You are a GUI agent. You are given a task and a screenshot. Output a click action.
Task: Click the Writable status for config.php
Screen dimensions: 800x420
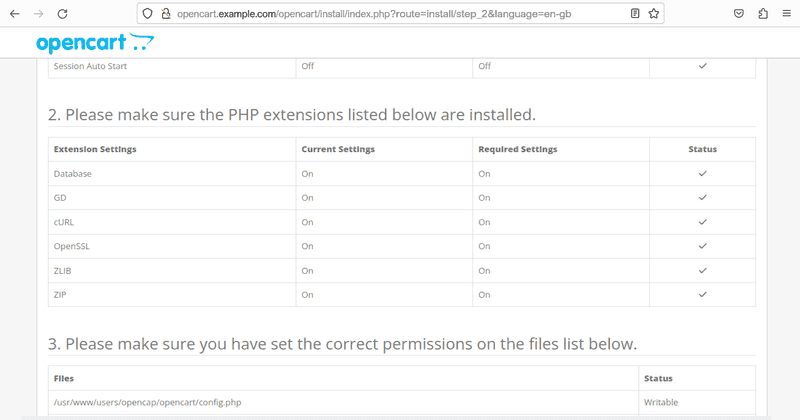tap(661, 402)
